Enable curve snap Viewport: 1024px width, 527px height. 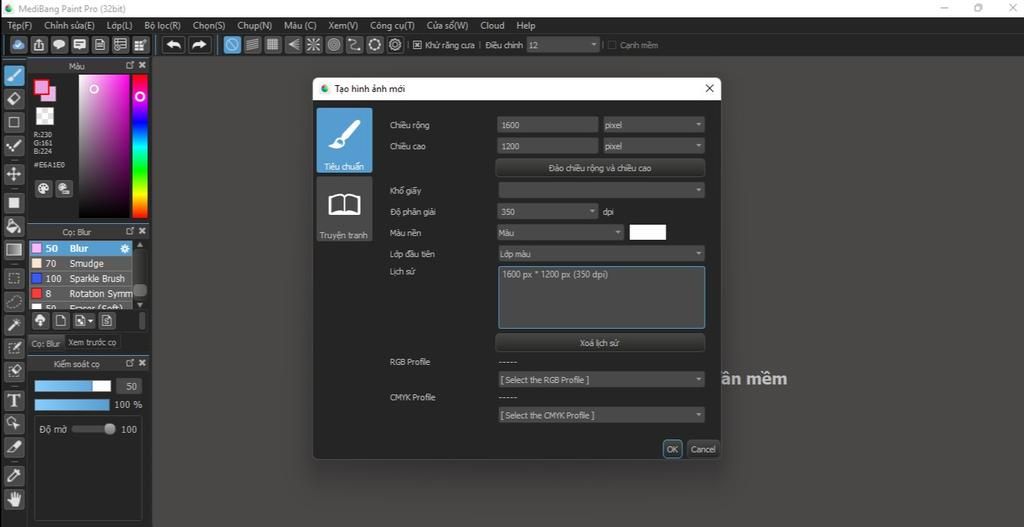point(355,45)
